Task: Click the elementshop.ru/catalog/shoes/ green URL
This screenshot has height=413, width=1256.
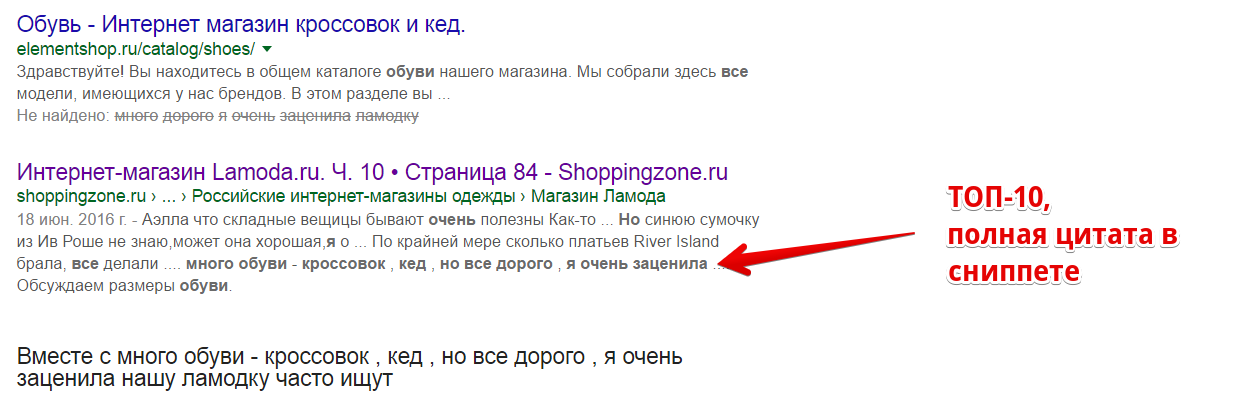Action: tap(136, 49)
